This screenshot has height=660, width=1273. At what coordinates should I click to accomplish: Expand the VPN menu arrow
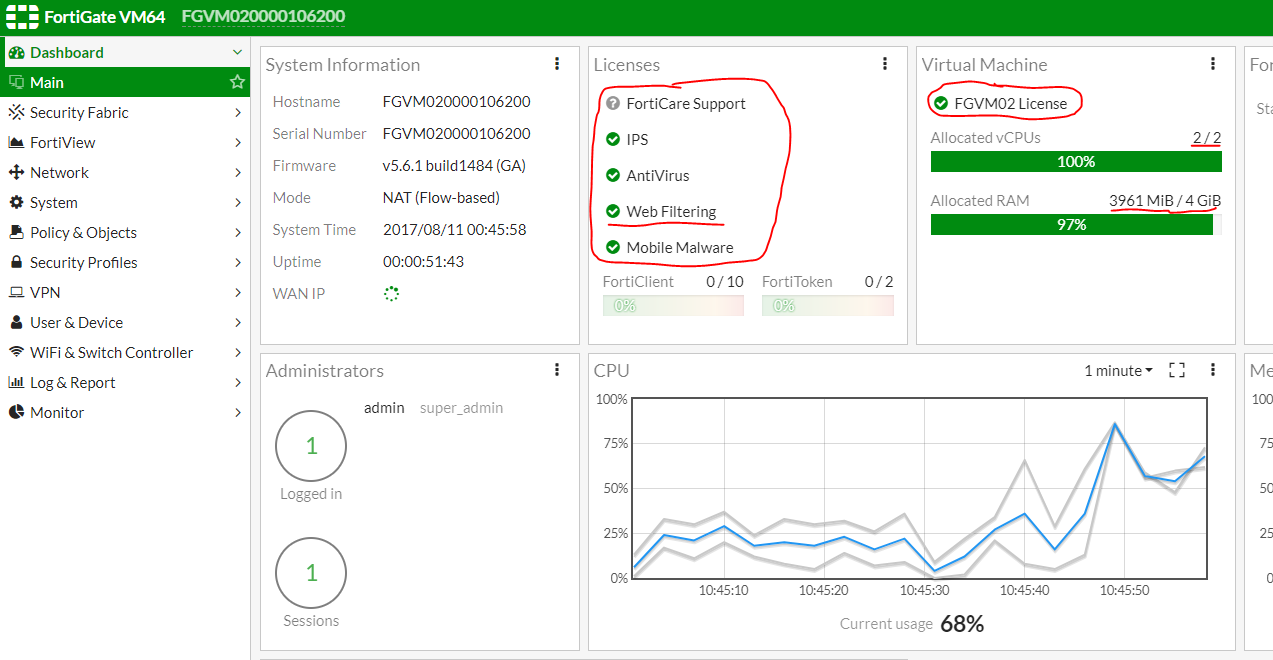click(238, 293)
